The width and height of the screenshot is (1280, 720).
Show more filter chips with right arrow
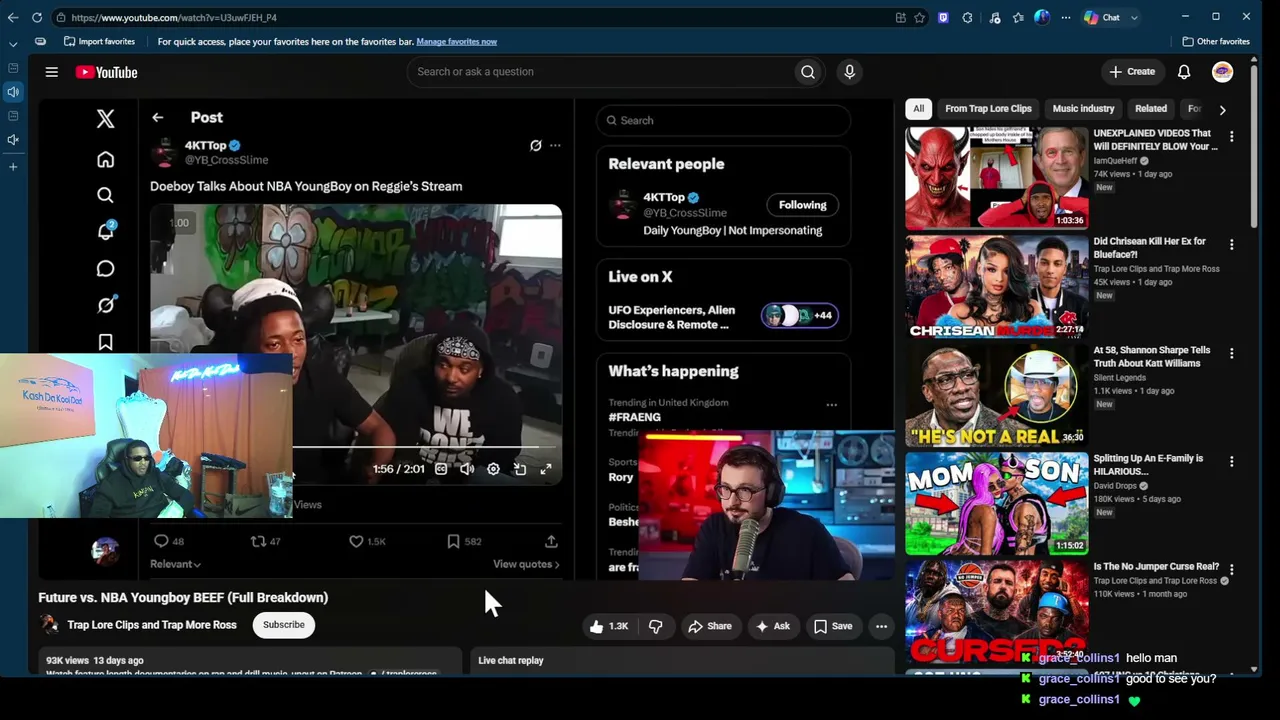pos(1222,109)
